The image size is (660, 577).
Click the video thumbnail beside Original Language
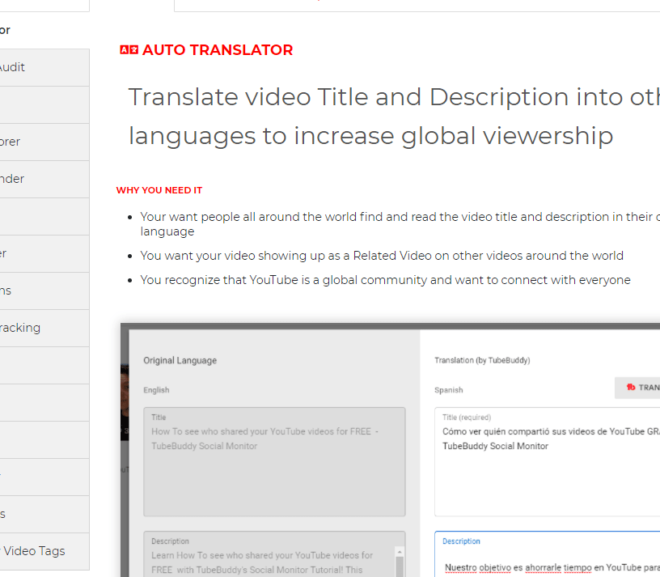125,403
